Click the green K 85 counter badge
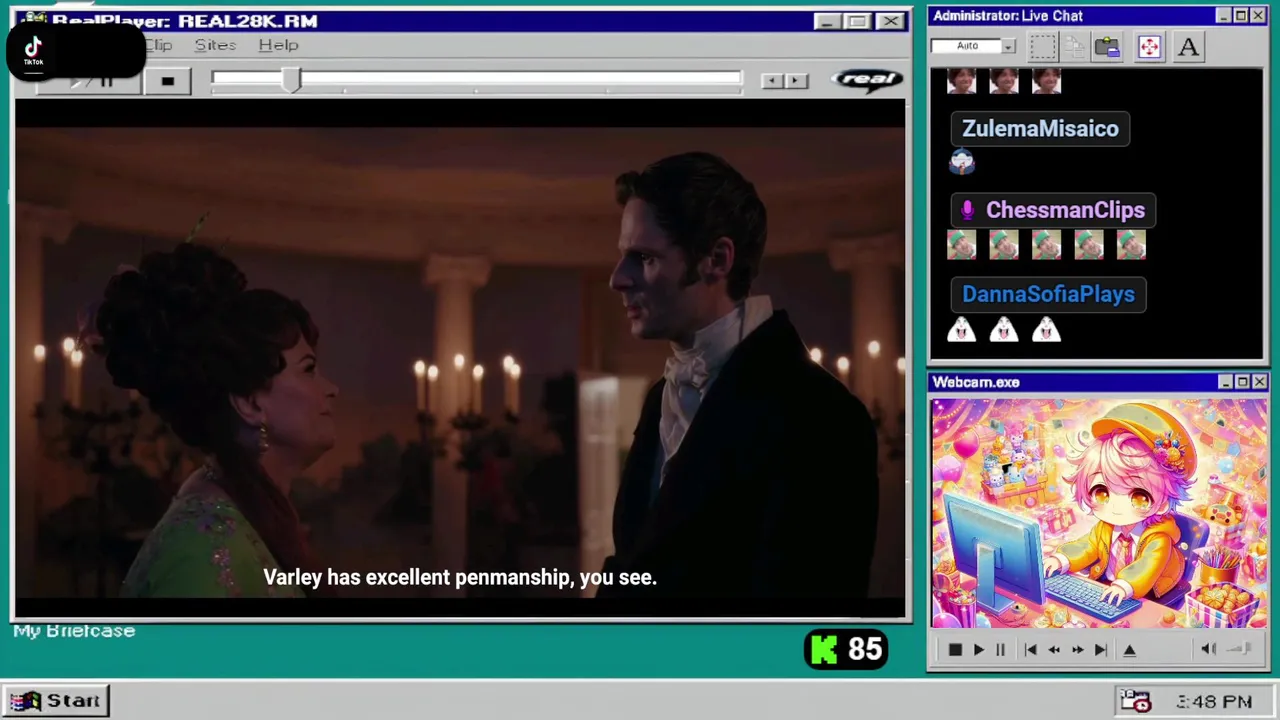 click(846, 650)
